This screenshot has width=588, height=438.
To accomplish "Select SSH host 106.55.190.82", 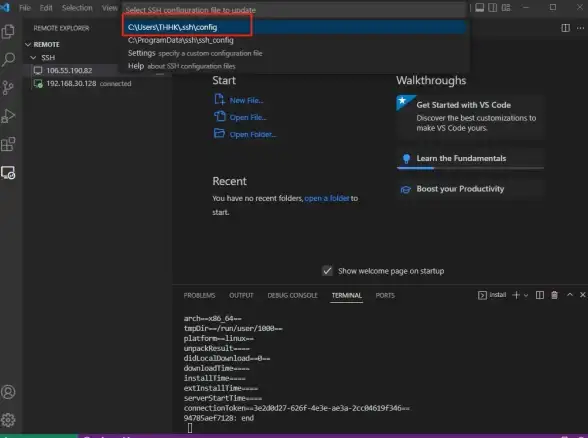I will click(69, 70).
